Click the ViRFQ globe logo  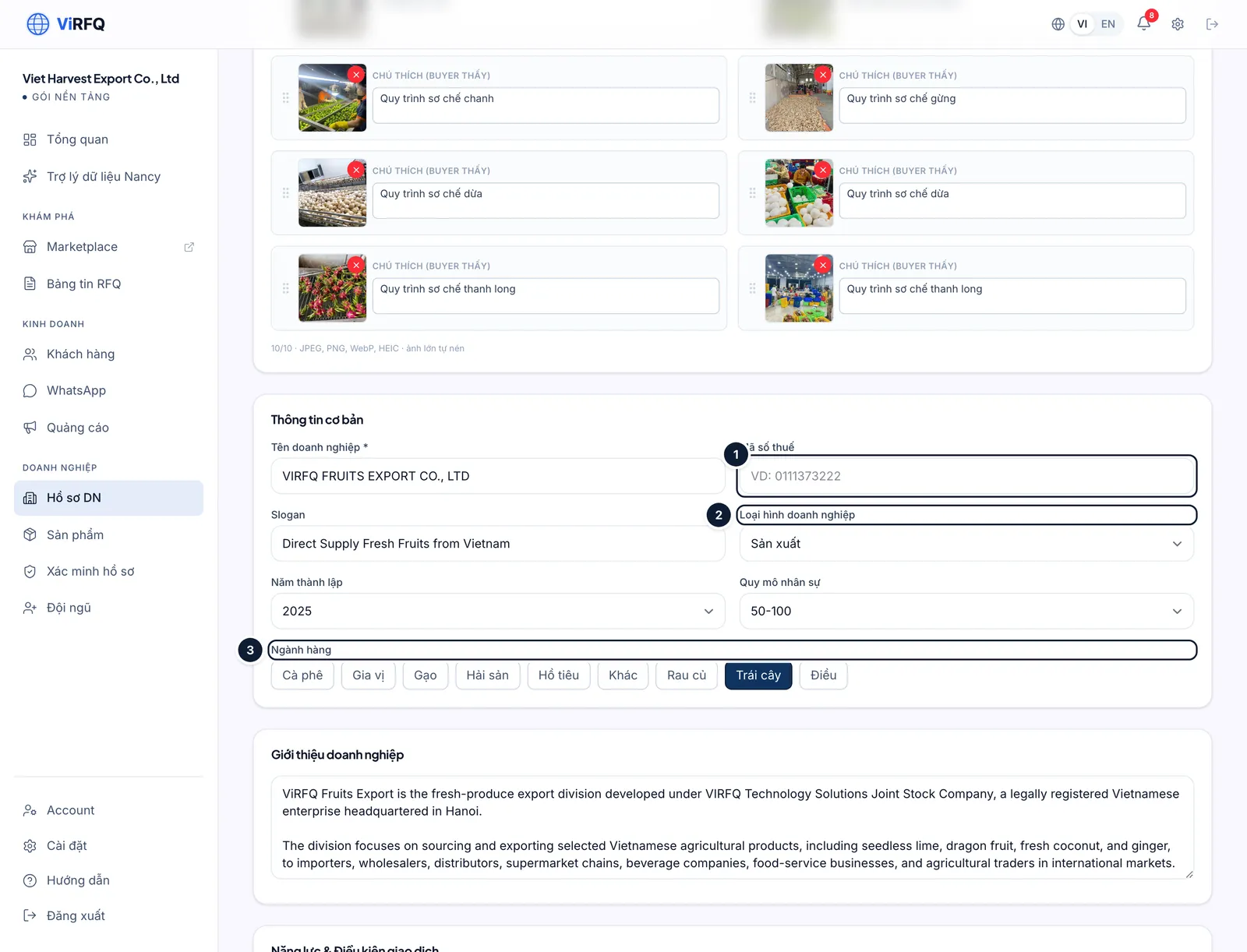pyautogui.click(x=37, y=24)
